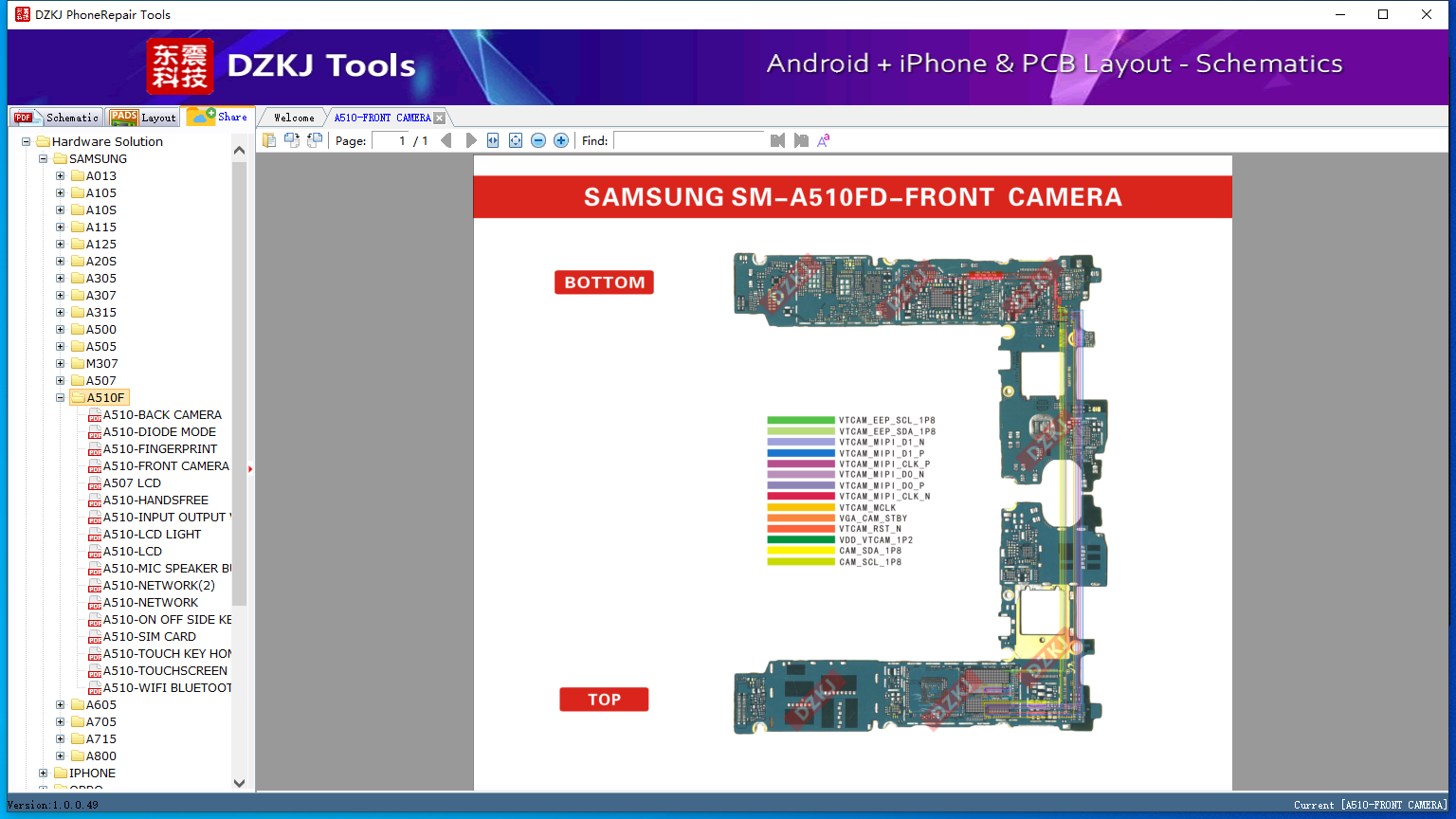Screen dimensions: 1456x819
Task: Click the tree scrollbar down arrow
Action: (x=239, y=783)
